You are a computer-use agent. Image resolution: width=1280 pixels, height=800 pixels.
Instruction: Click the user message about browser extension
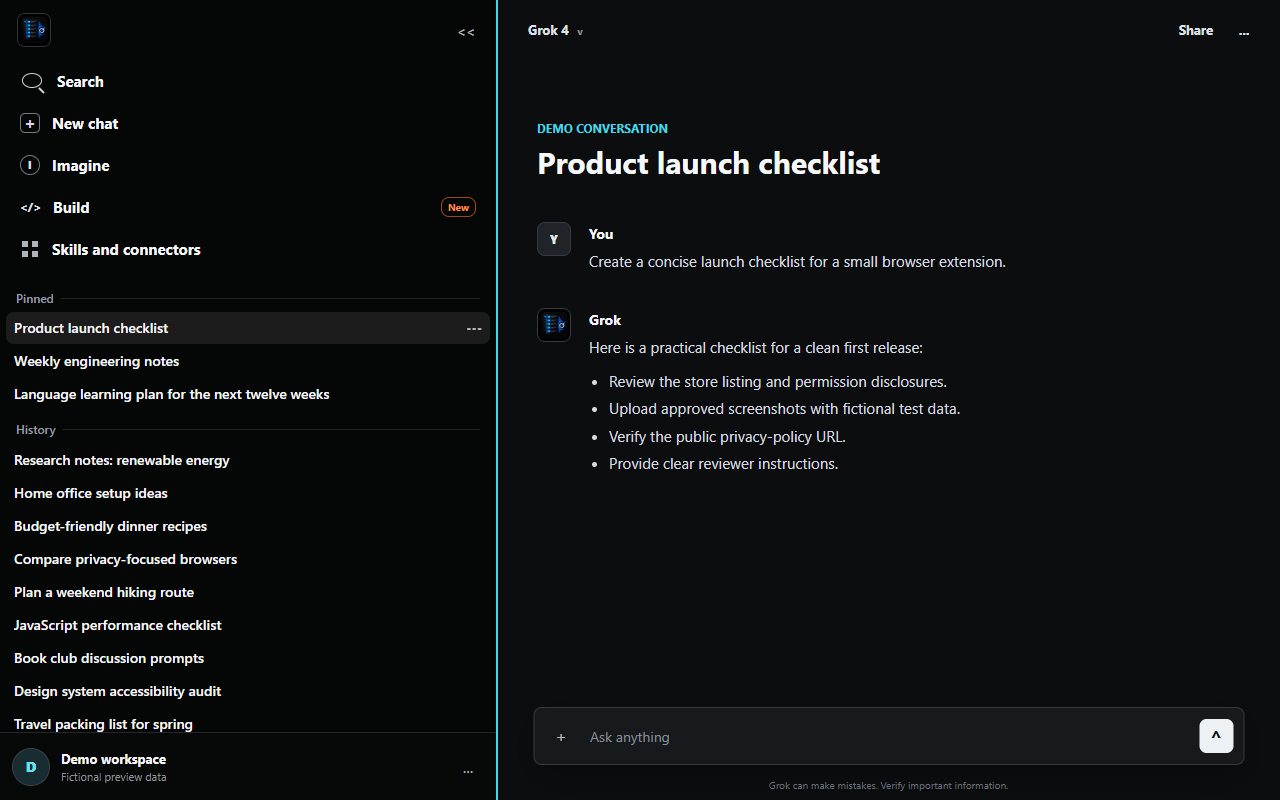[797, 262]
